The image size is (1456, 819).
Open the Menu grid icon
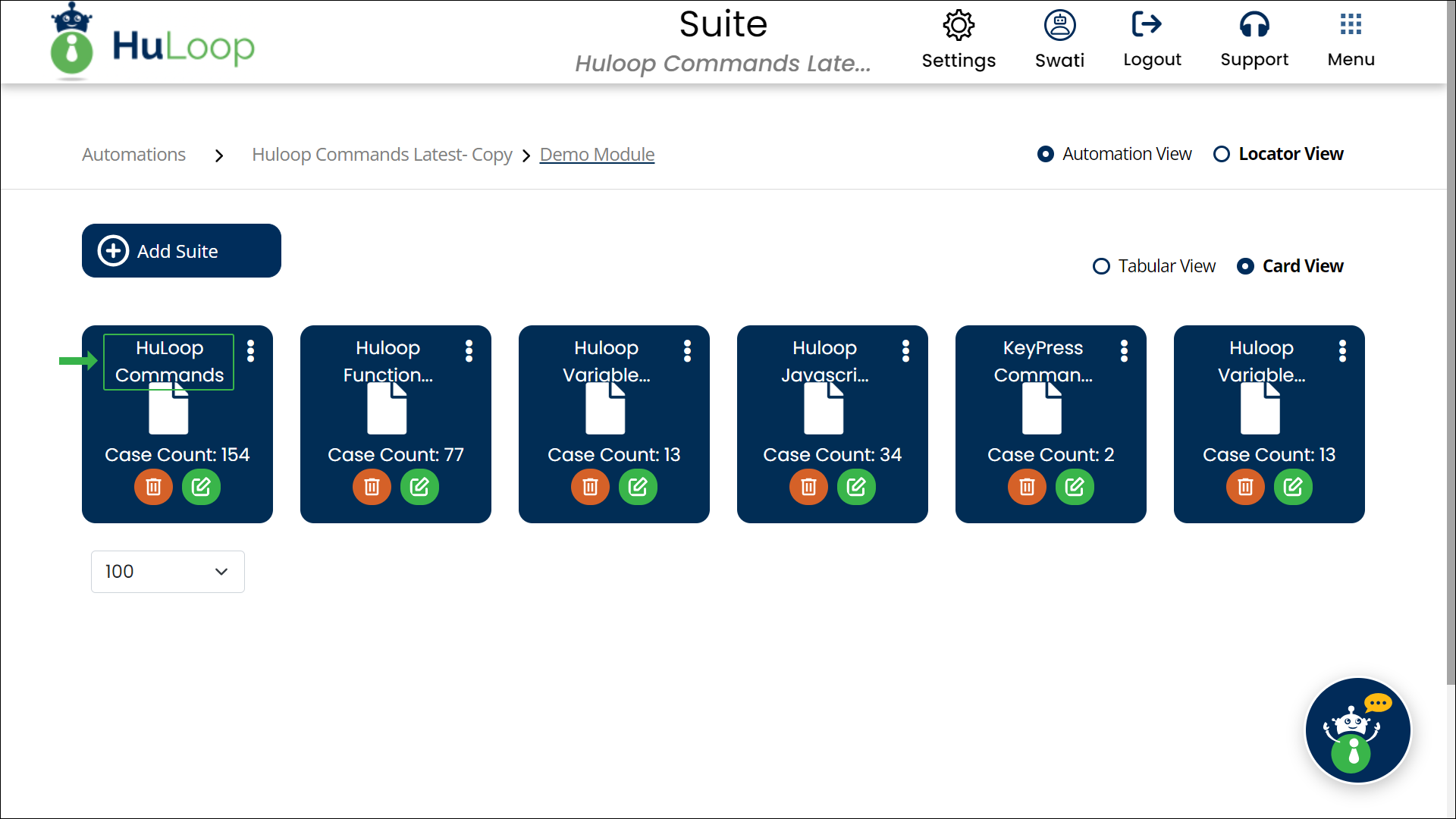pyautogui.click(x=1351, y=24)
